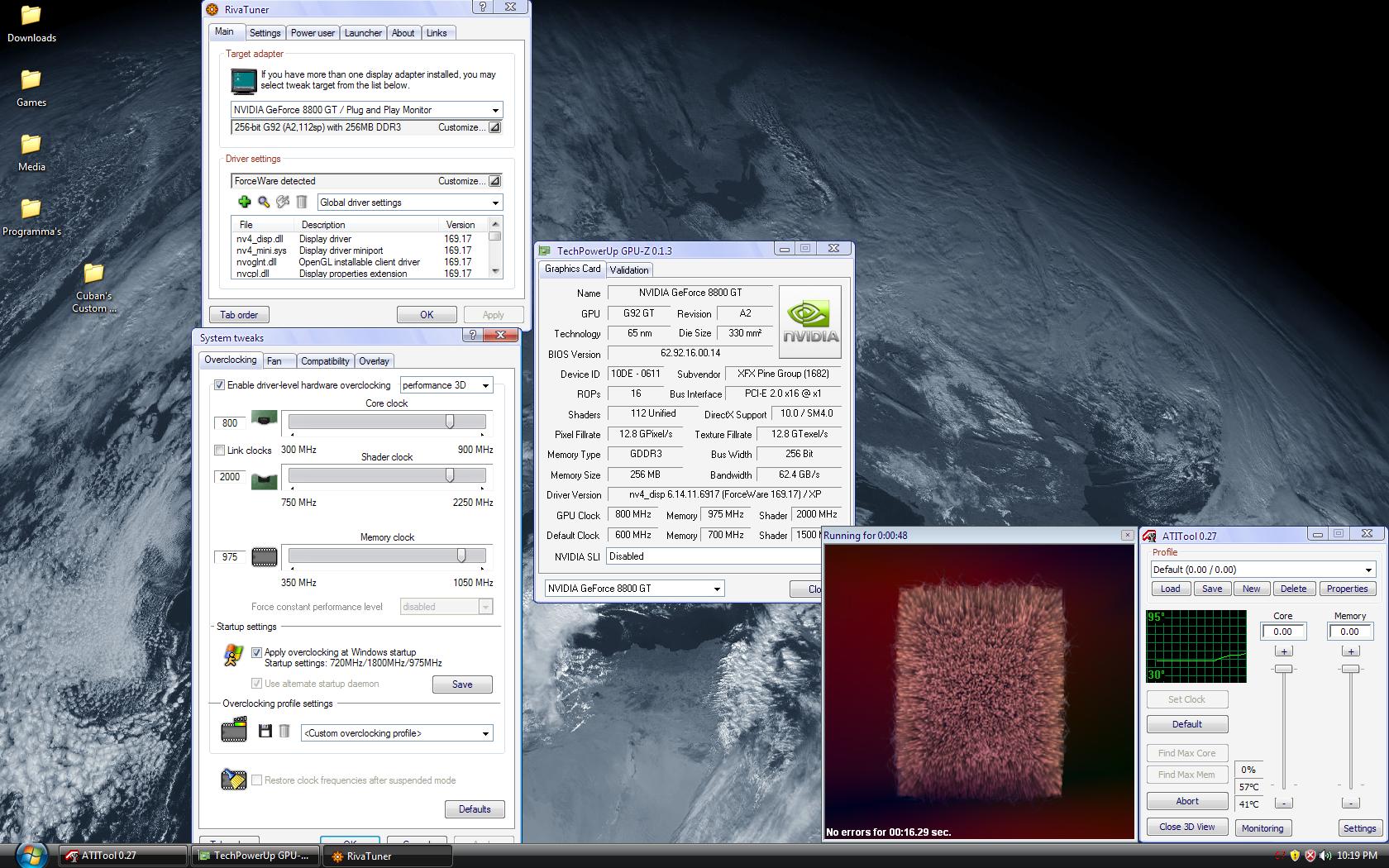This screenshot has width=1389, height=868.
Task: Open Customize arrow for ForceWare detected
Action: coord(494,181)
